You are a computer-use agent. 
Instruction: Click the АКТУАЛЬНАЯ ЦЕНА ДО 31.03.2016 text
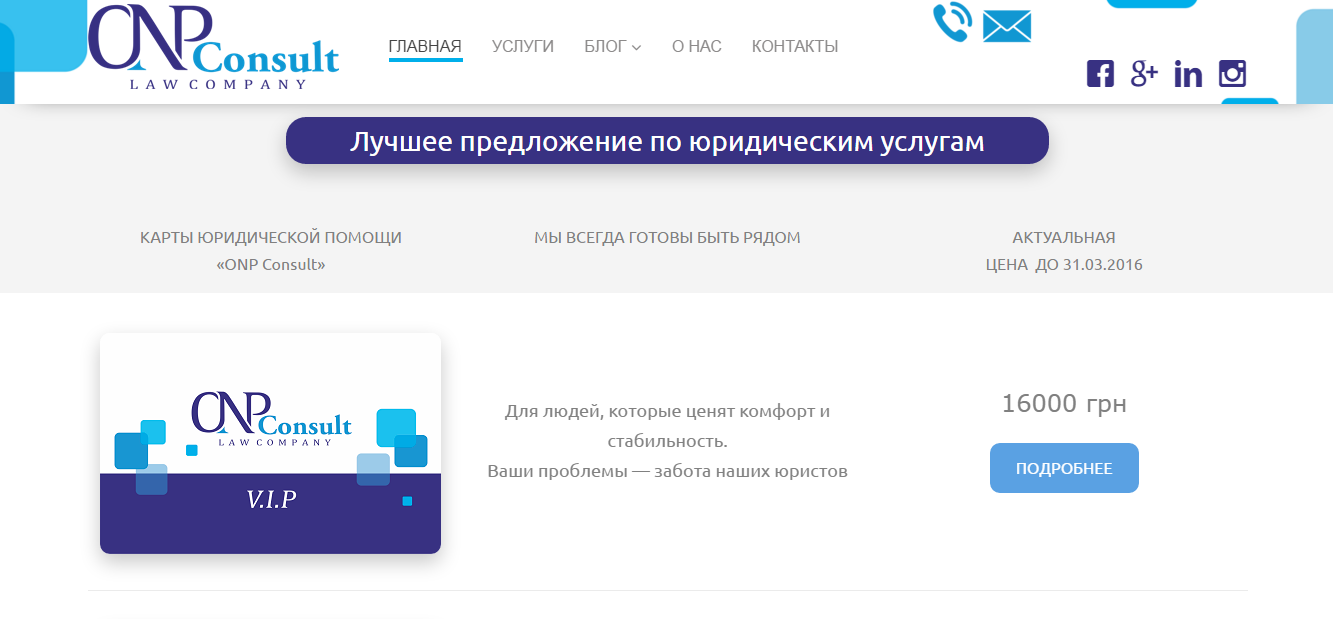pyautogui.click(x=1064, y=251)
